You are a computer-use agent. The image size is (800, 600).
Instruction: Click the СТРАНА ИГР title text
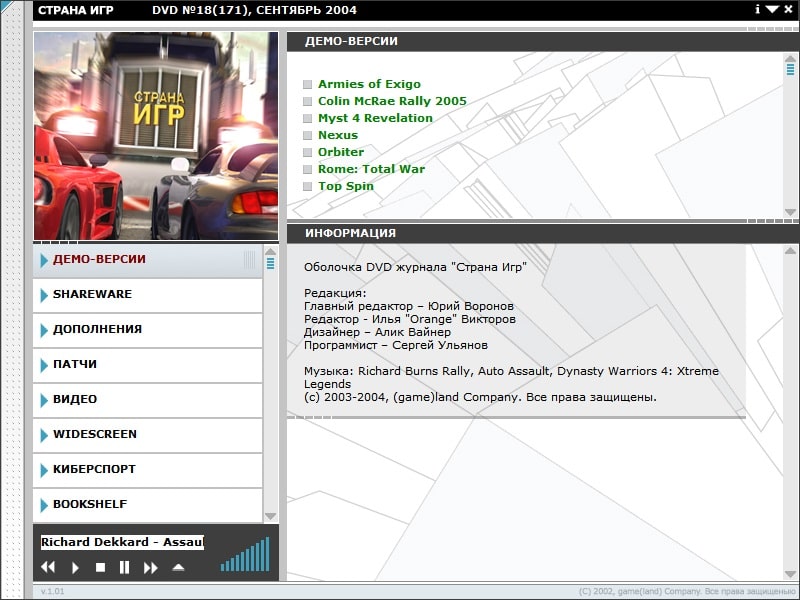tap(76, 10)
